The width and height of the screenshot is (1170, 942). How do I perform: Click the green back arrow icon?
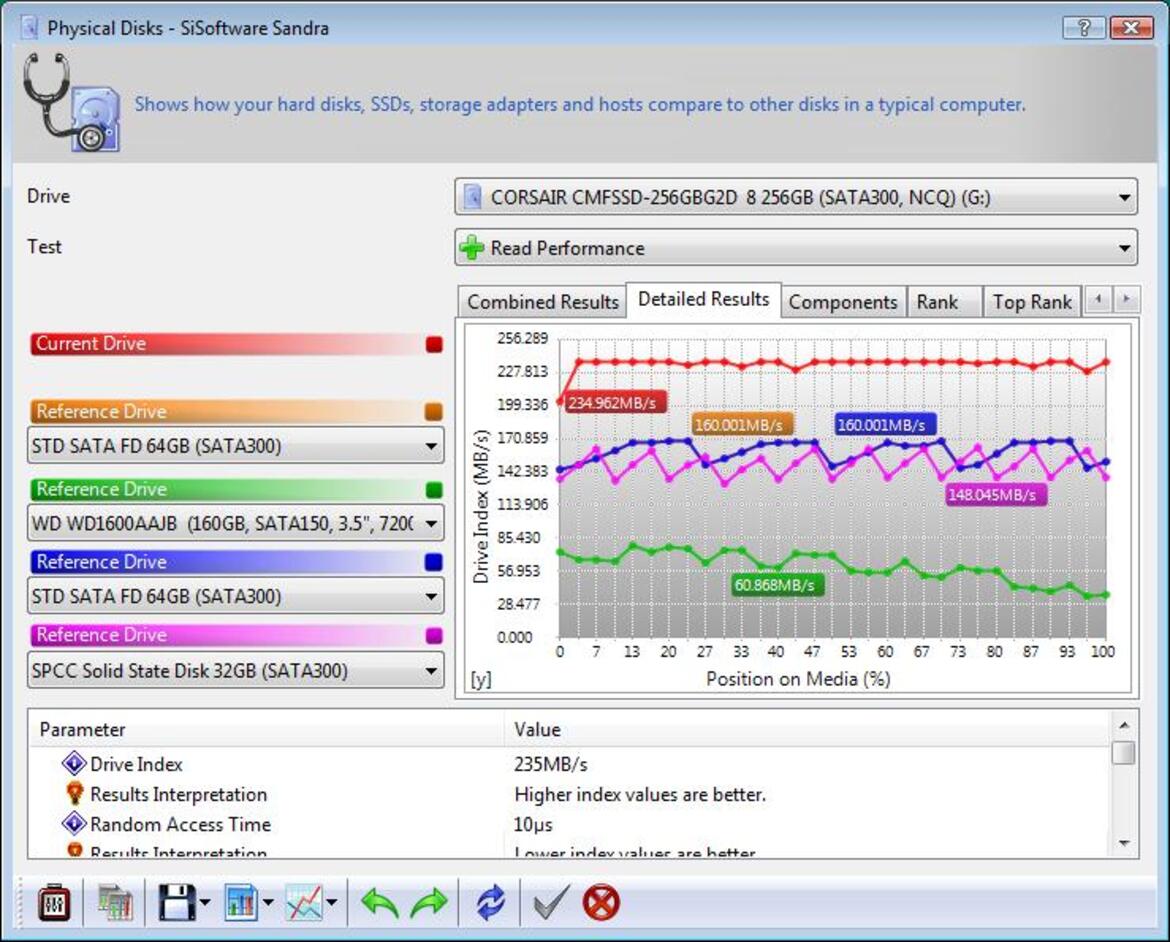point(380,903)
